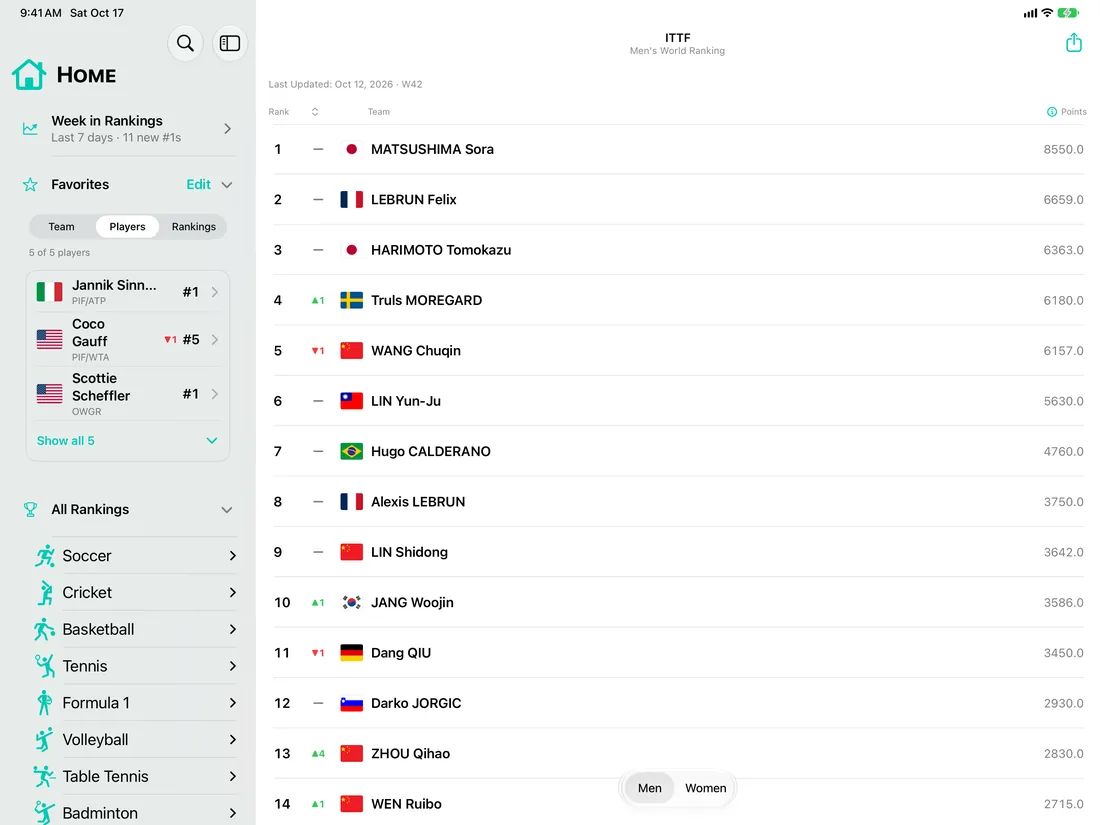Tap Korea flag beside JANG Woojin
This screenshot has height=825, width=1100.
(351, 603)
